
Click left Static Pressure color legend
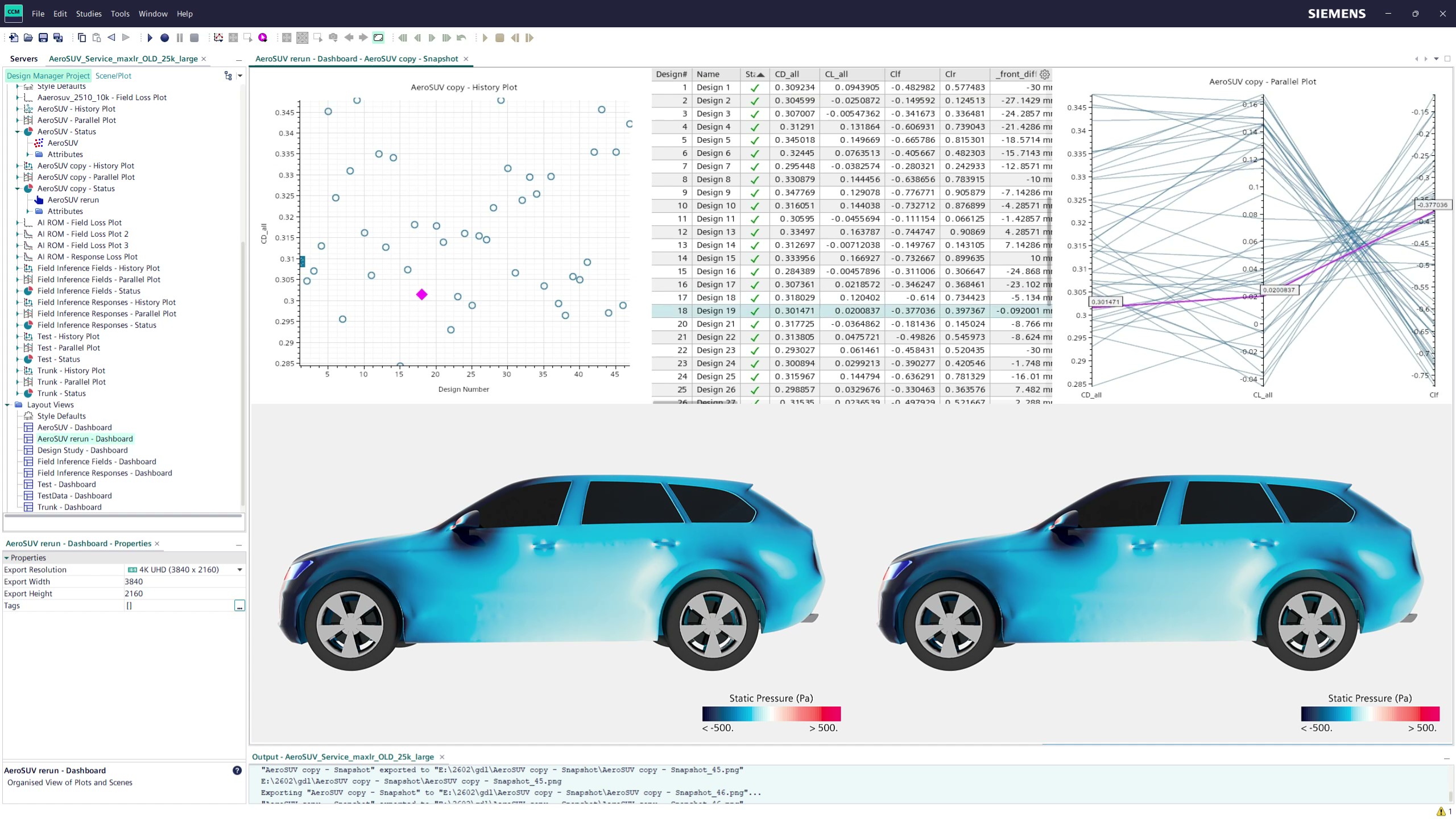771,713
